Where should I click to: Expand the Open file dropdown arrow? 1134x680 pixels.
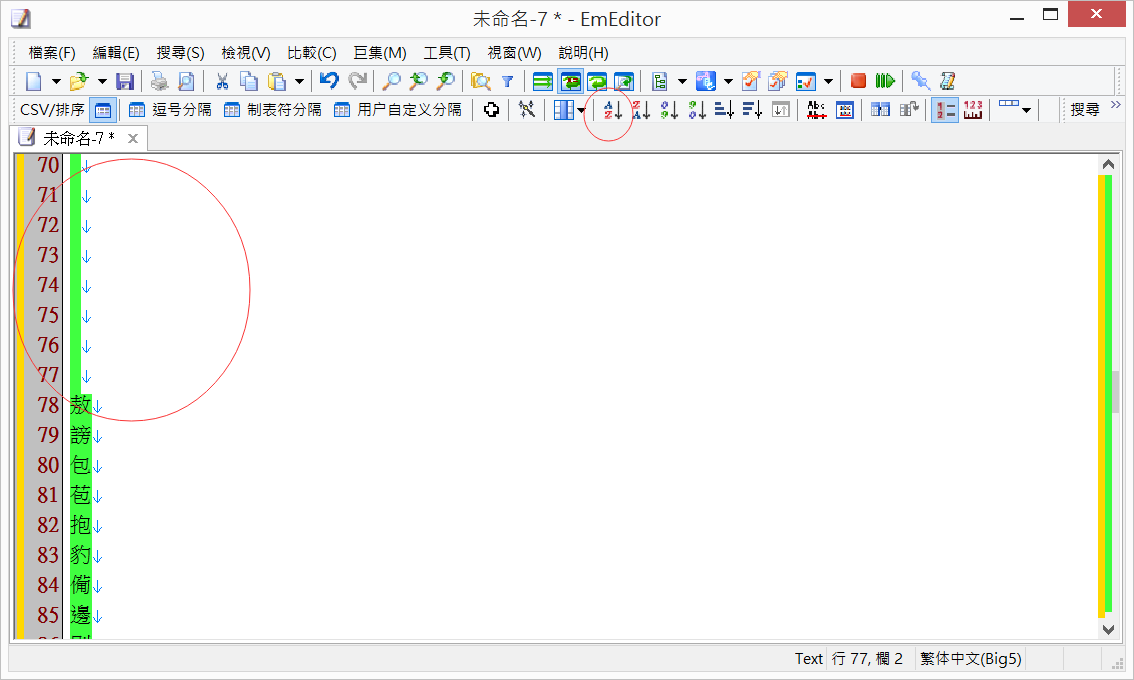pos(101,81)
